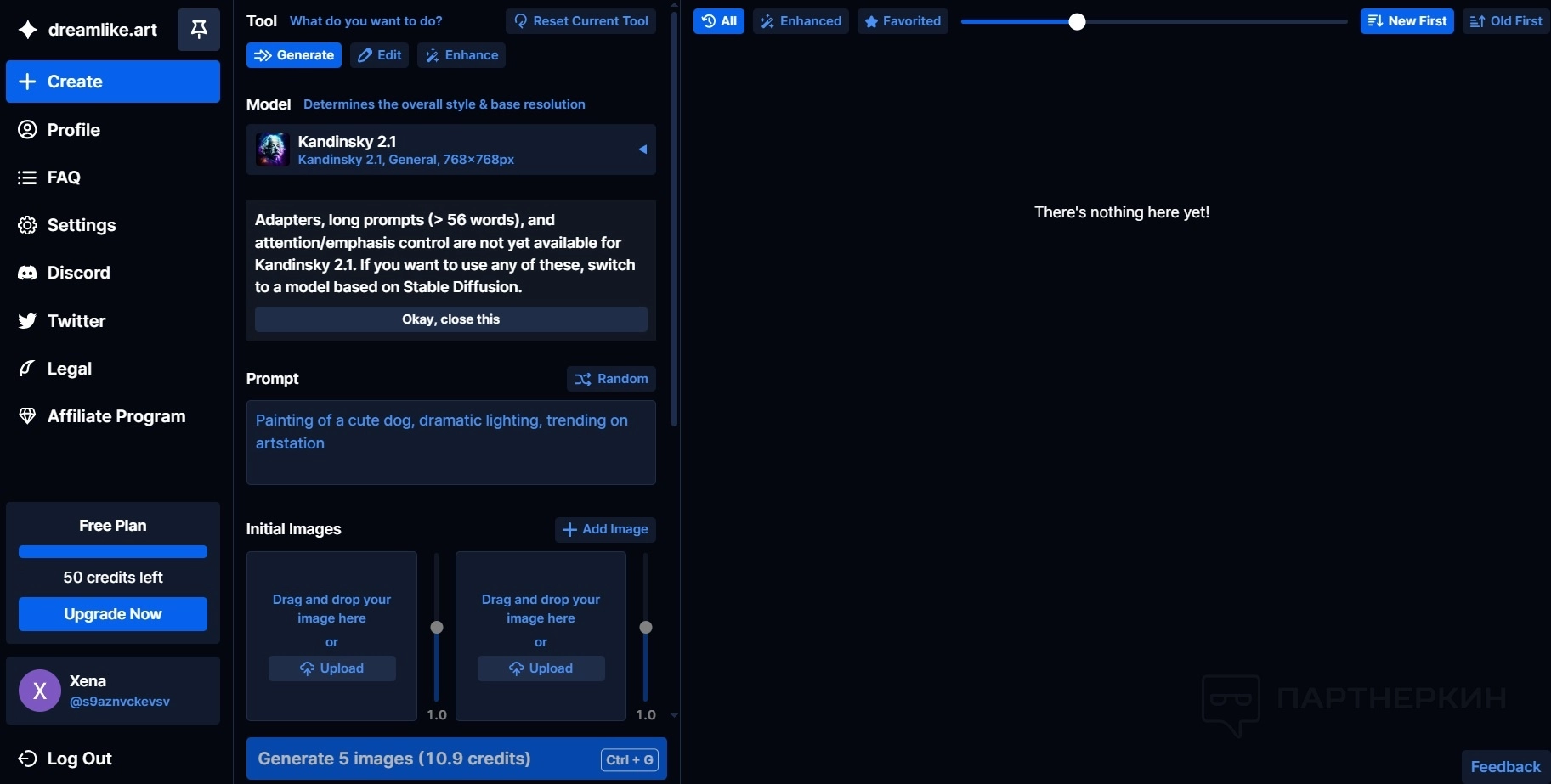Click Add Image for initial images
The width and height of the screenshot is (1551, 784).
coord(605,529)
